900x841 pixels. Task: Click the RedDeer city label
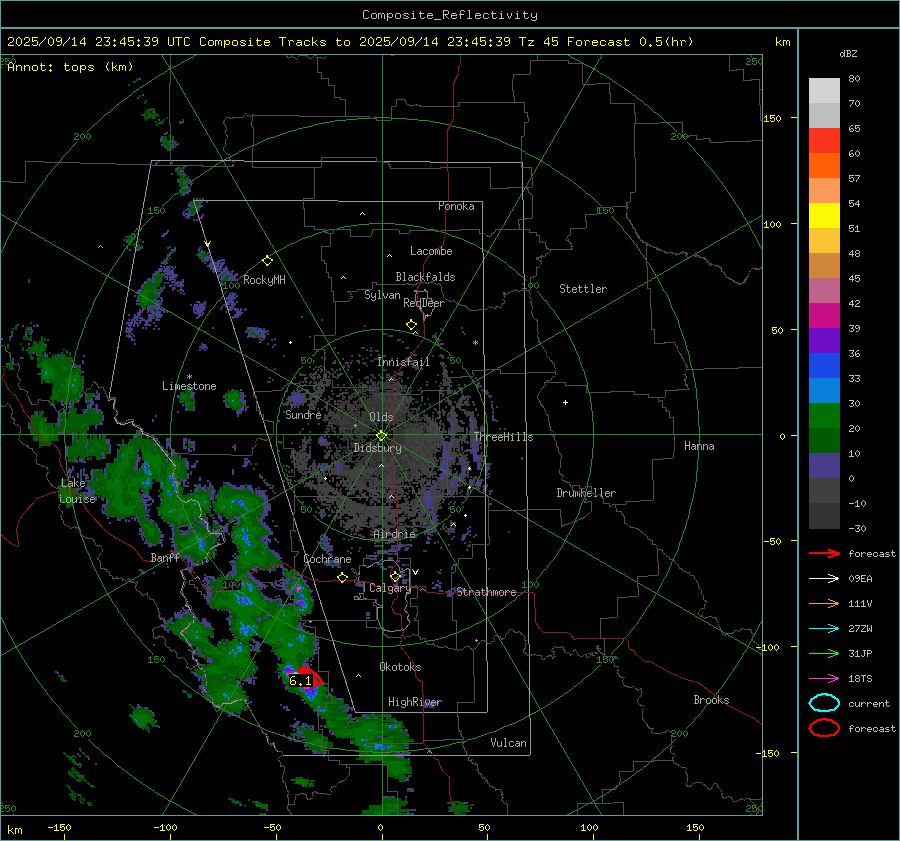click(x=424, y=303)
